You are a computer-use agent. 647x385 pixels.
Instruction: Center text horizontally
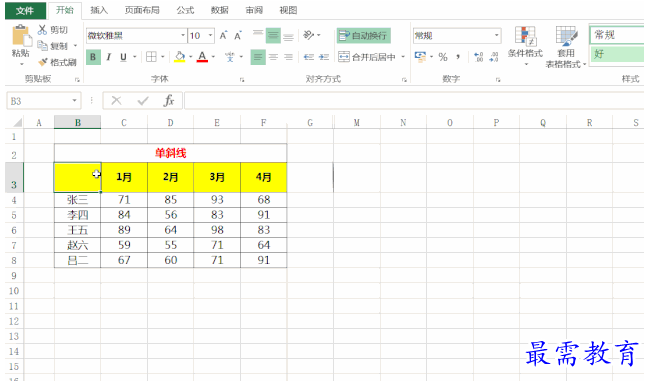(x=273, y=57)
